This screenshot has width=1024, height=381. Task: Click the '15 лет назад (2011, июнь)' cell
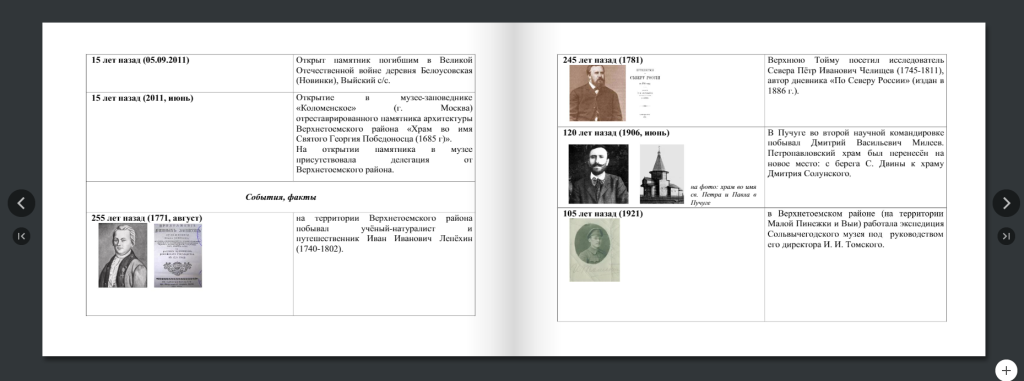[x=189, y=137]
